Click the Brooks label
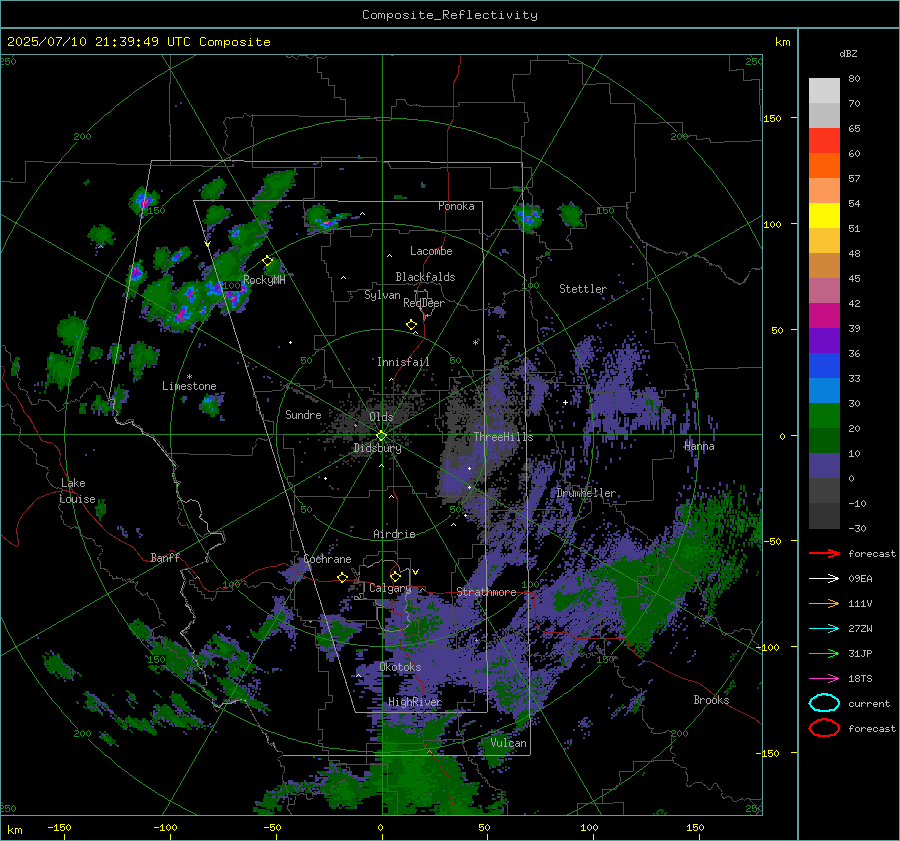Screen dimensions: 900x841 tap(711, 700)
